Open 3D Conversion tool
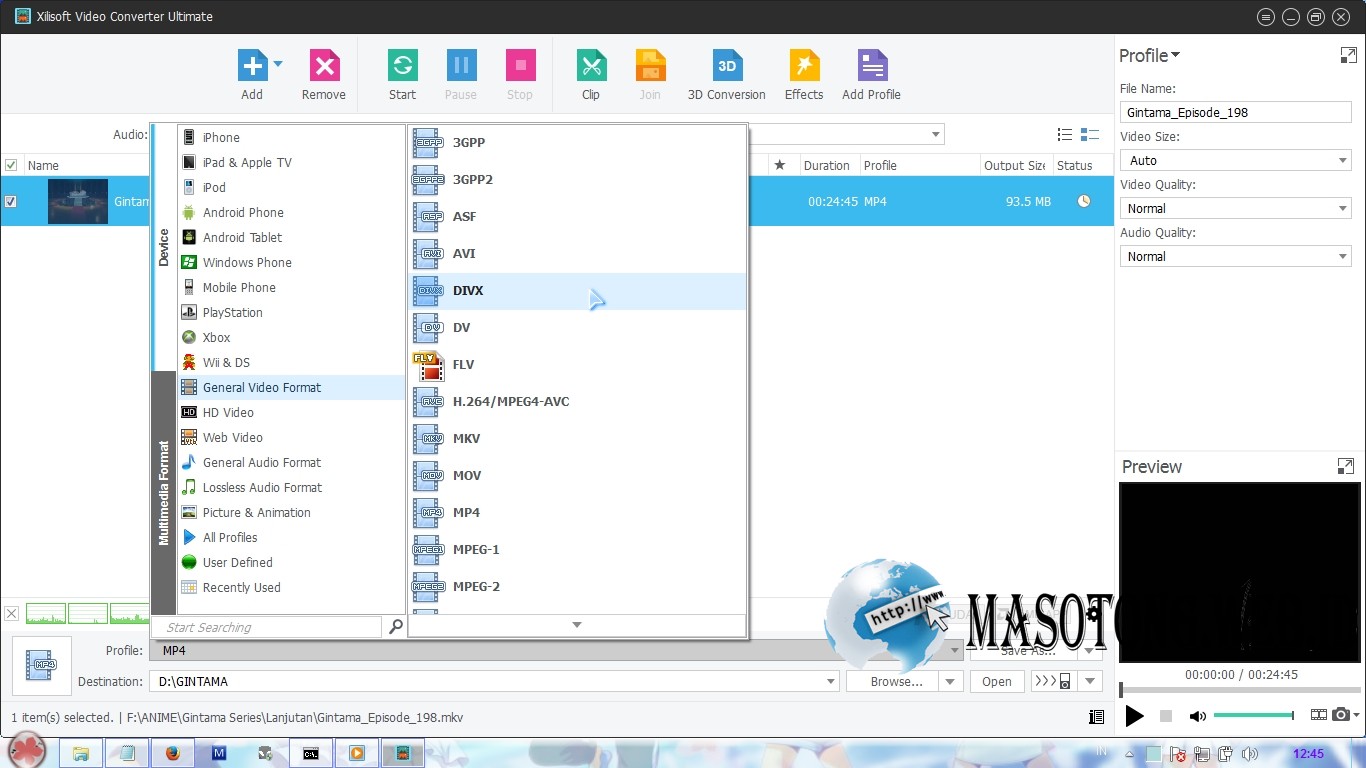This screenshot has width=1366, height=768. pyautogui.click(x=727, y=66)
